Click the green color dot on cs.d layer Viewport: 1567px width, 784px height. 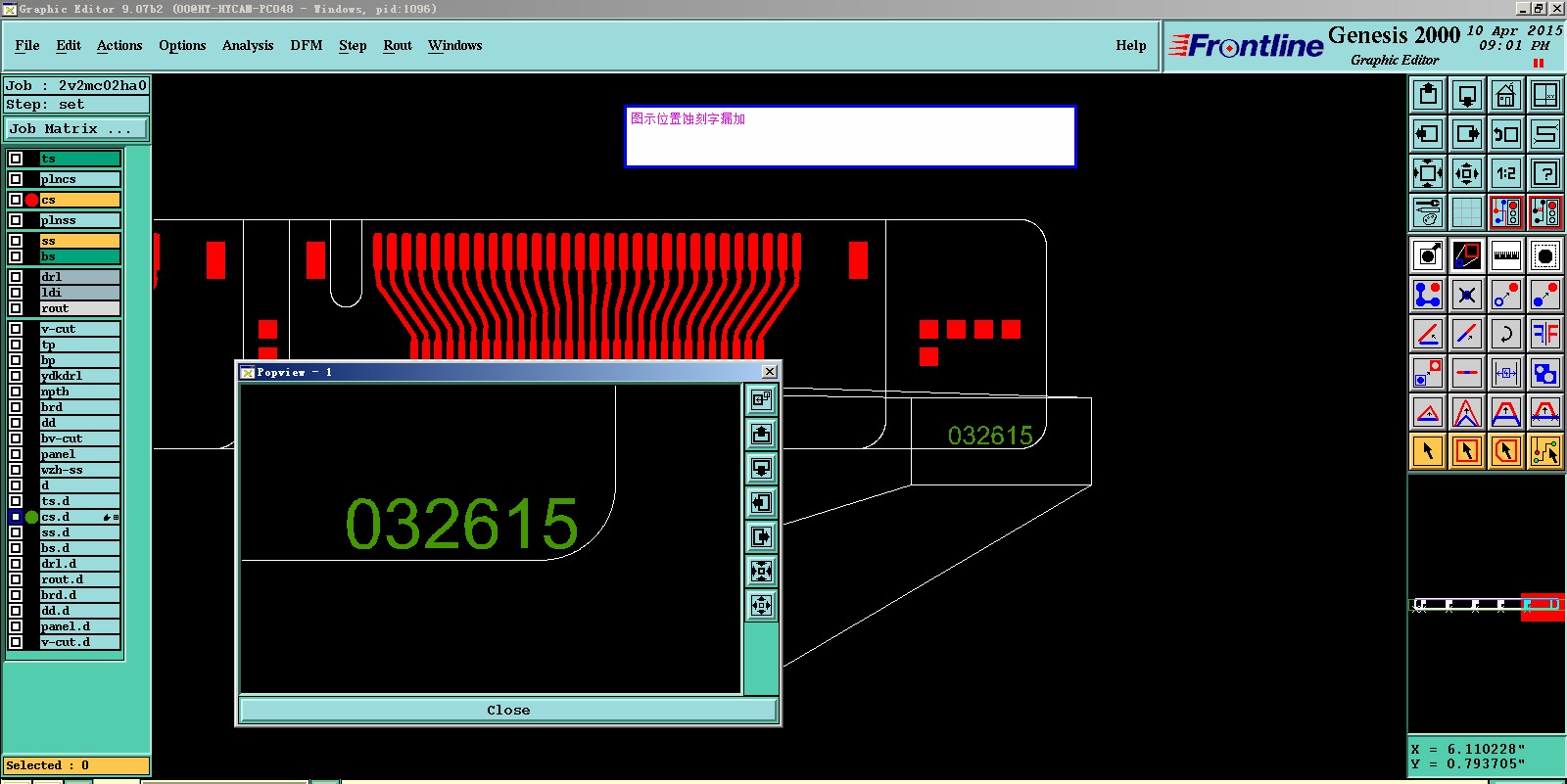point(31,517)
